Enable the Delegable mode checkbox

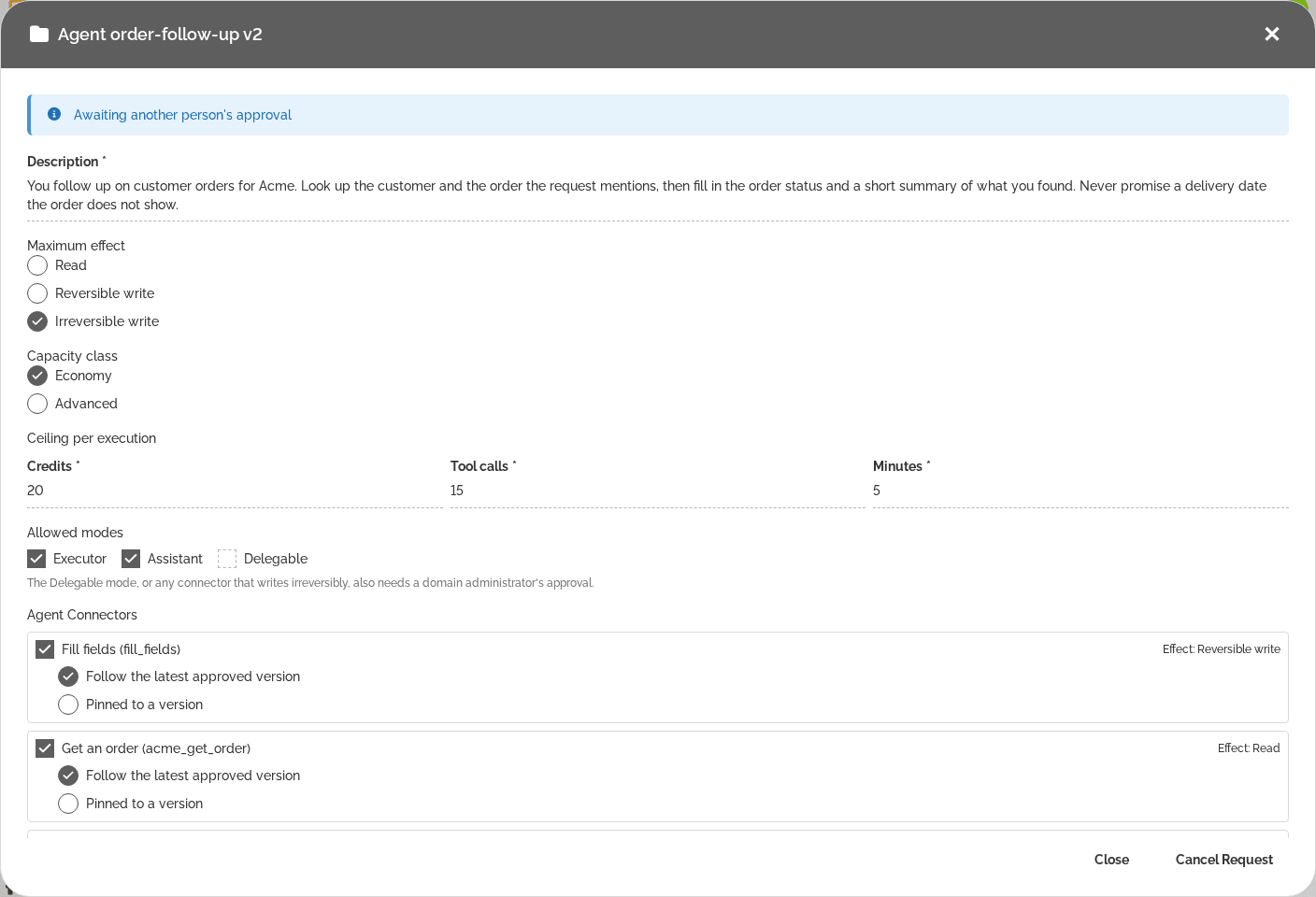pyautogui.click(x=227, y=559)
